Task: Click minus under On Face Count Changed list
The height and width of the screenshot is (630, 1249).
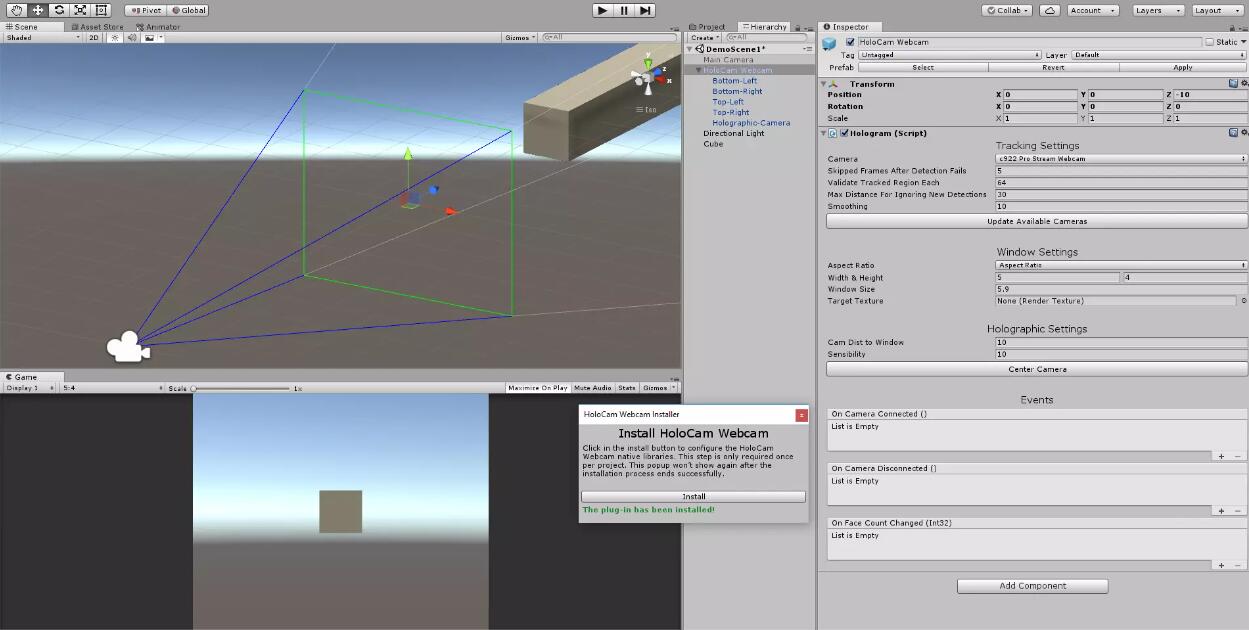Action: pos(1237,566)
